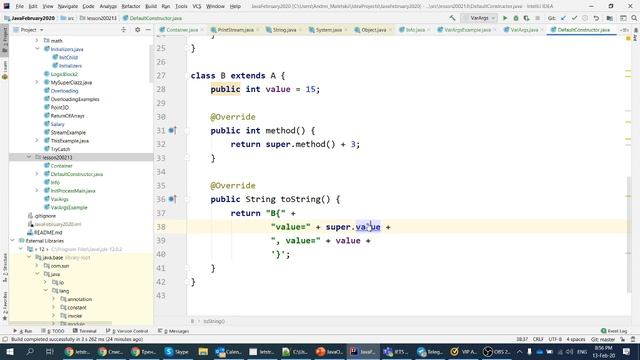Open the File menu
Image resolution: width=640 pixels, height=360 pixels.
pos(19,6)
